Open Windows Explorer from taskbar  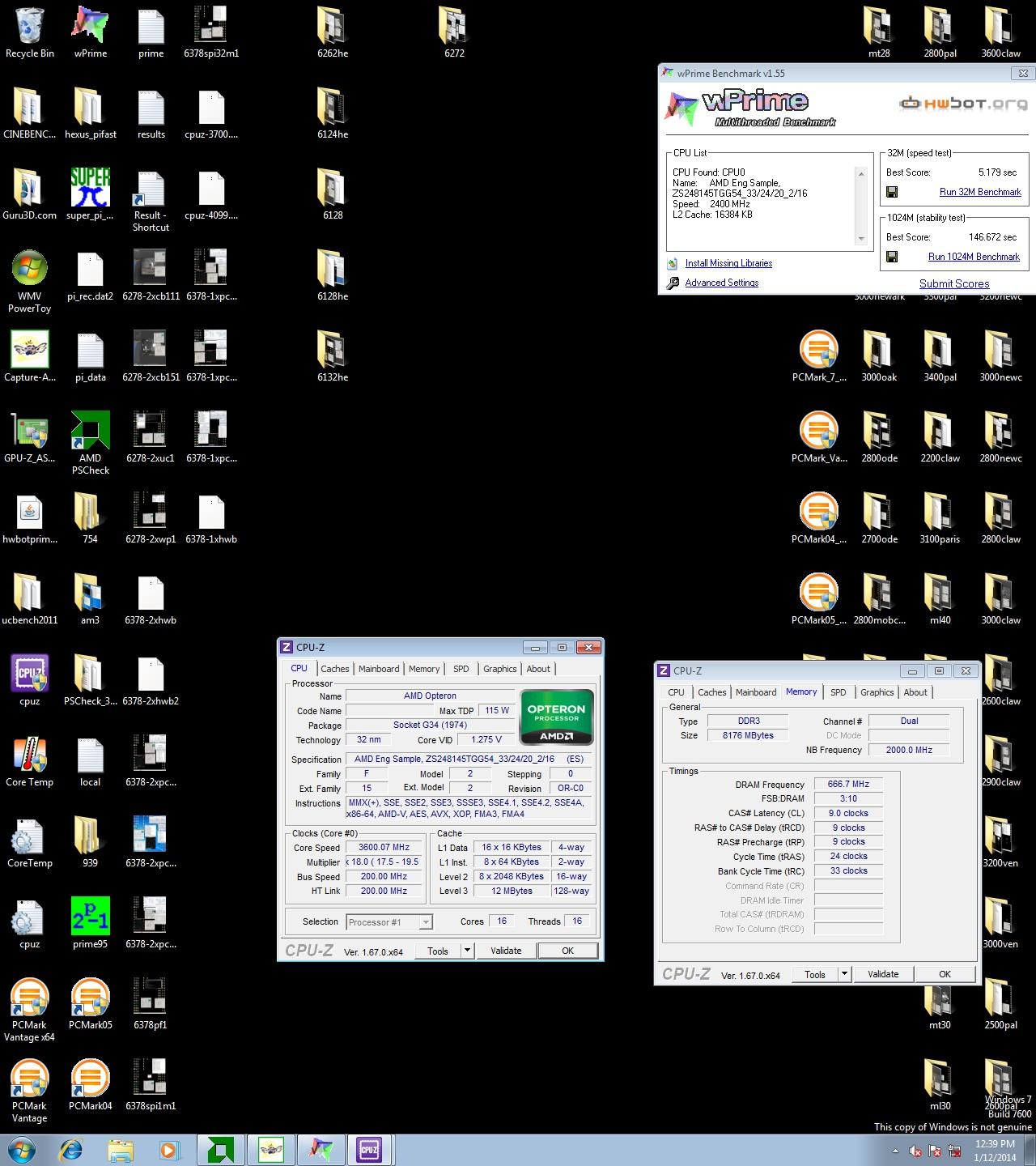(121, 1150)
